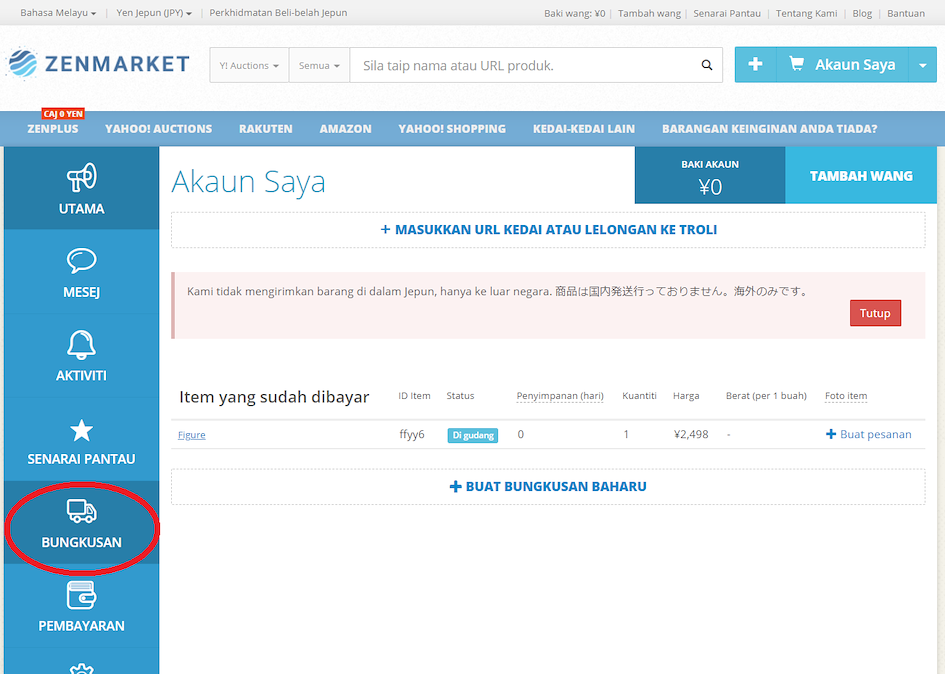Click Berat (per 1 buah) column header
The height and width of the screenshot is (674, 945).
tap(766, 396)
